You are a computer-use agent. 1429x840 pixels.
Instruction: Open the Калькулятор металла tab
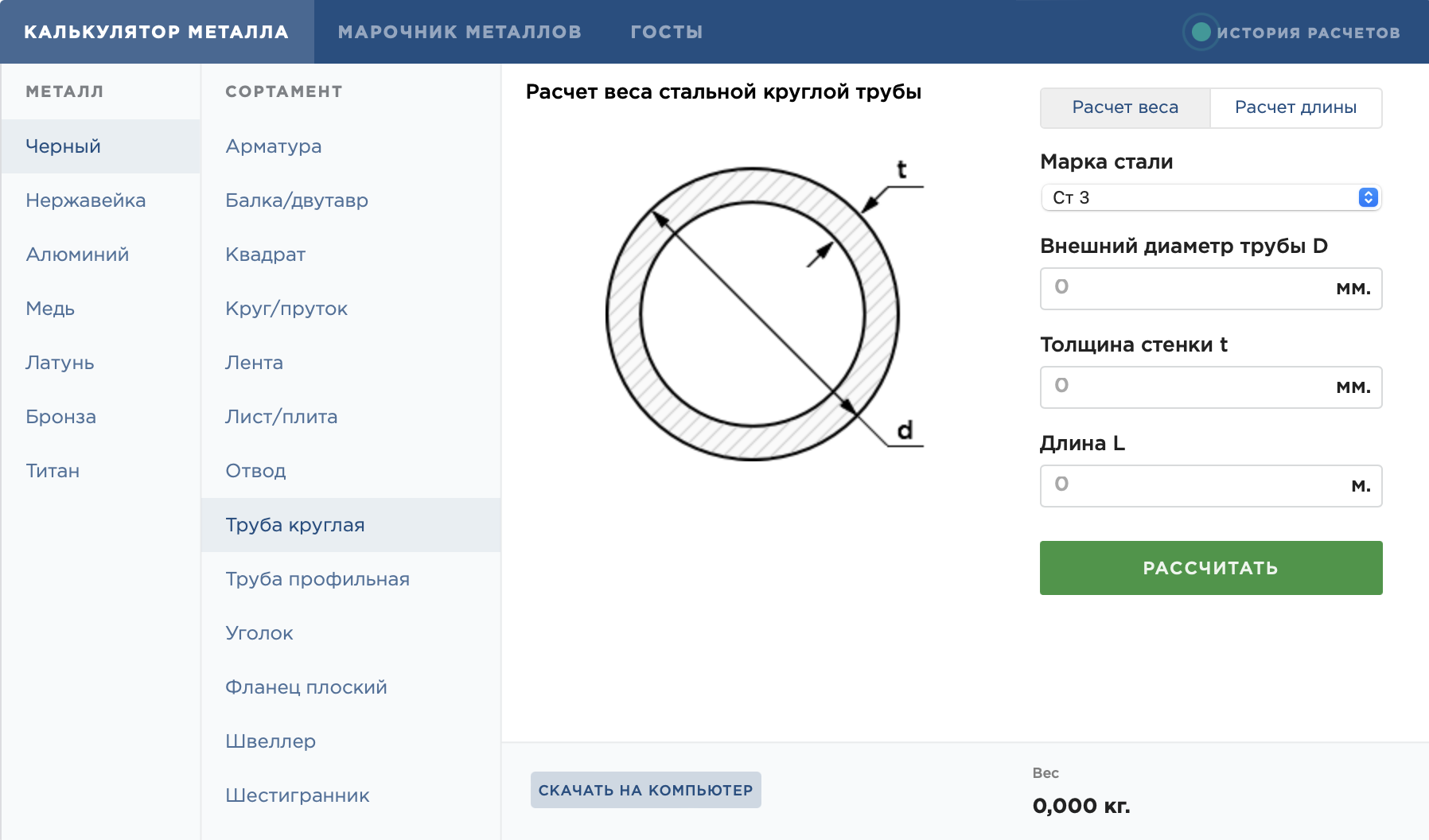[157, 32]
